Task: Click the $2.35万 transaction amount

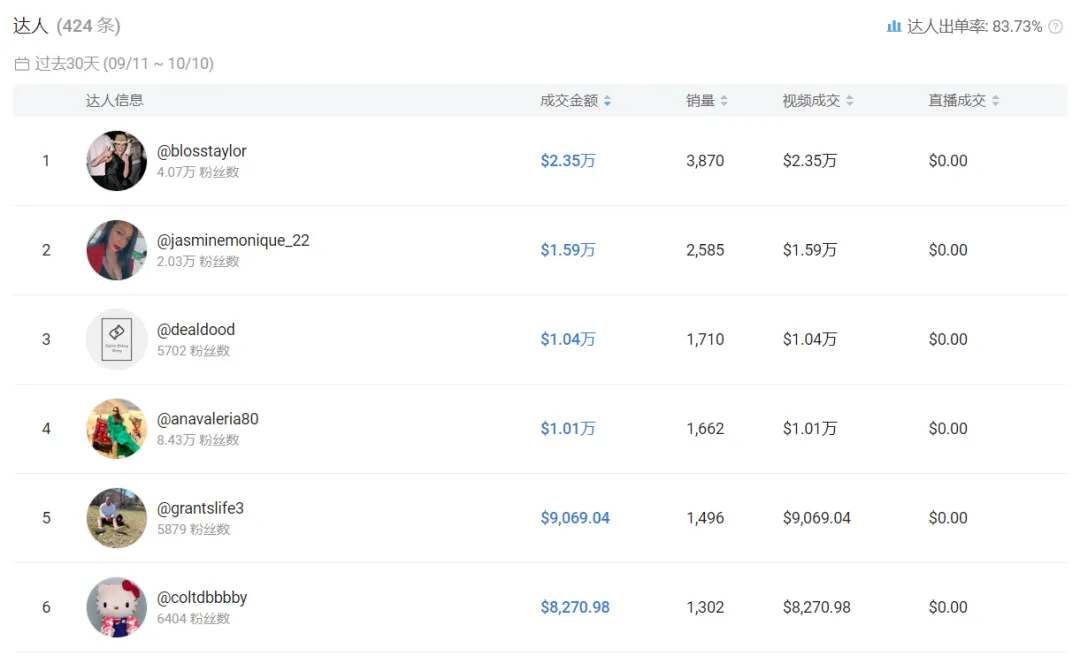Action: tap(568, 161)
